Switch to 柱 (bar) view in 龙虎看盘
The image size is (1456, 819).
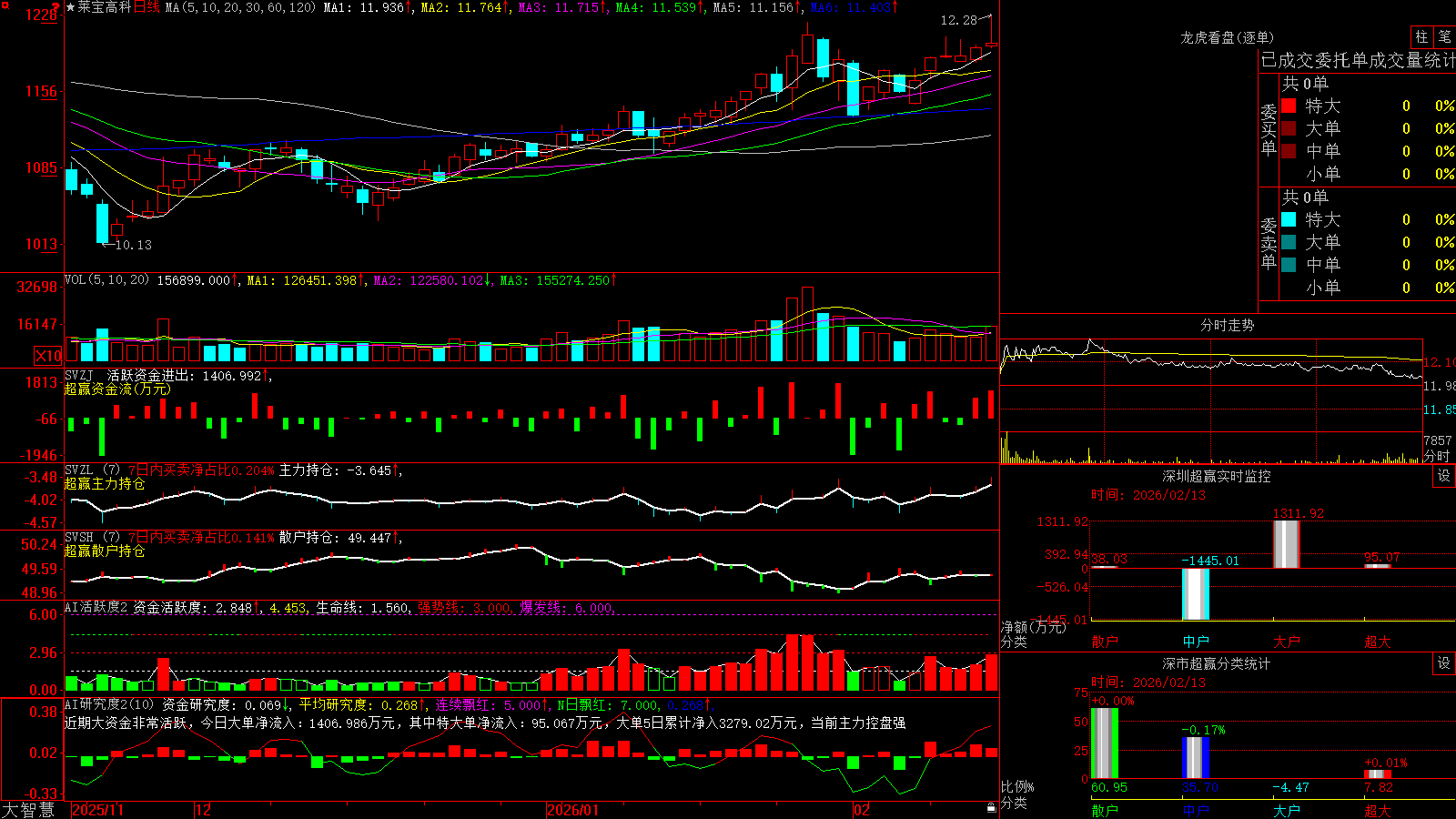1421,37
